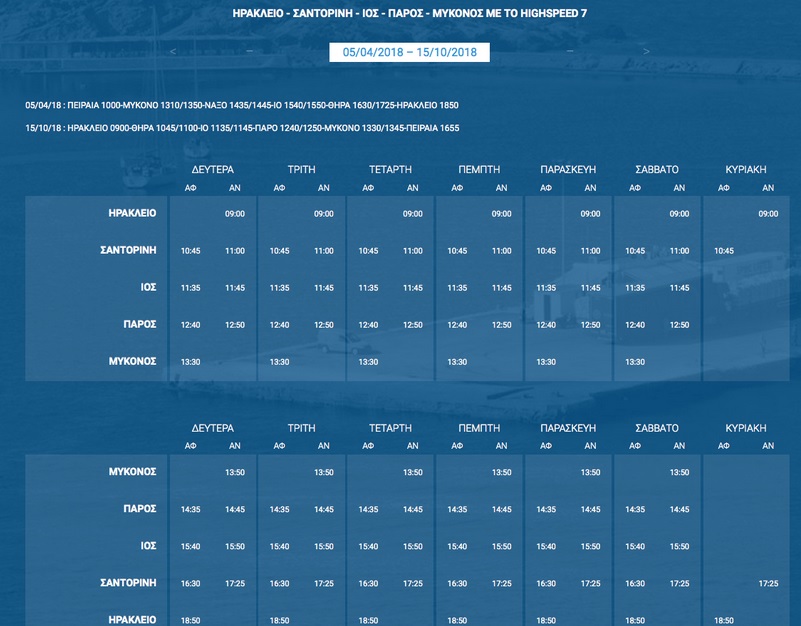Image resolution: width=801 pixels, height=626 pixels.
Task: Click ΗΡΑΚΛΕΙΟ row label in the upper timetable
Action: click(132, 213)
